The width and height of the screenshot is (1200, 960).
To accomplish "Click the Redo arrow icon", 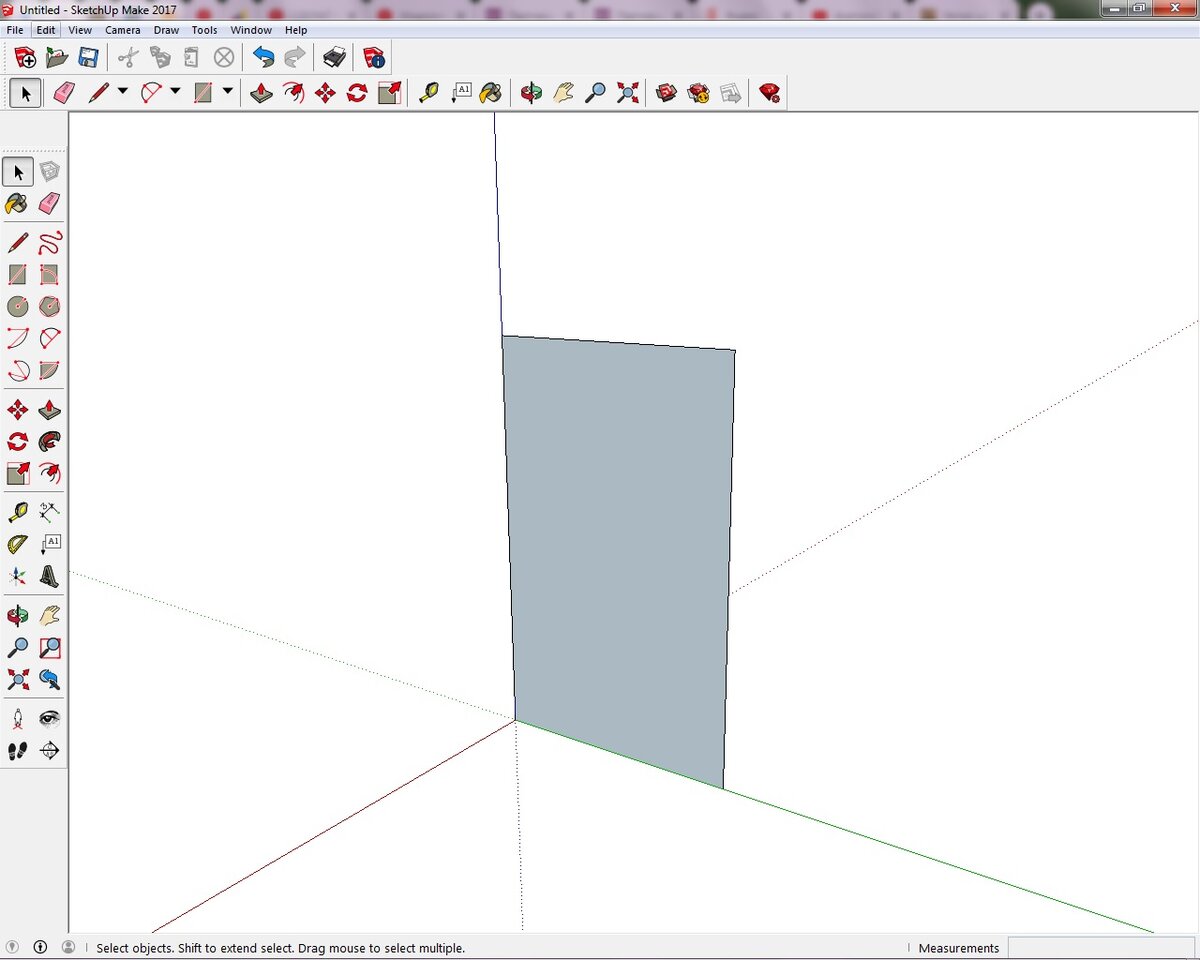I will (x=295, y=57).
